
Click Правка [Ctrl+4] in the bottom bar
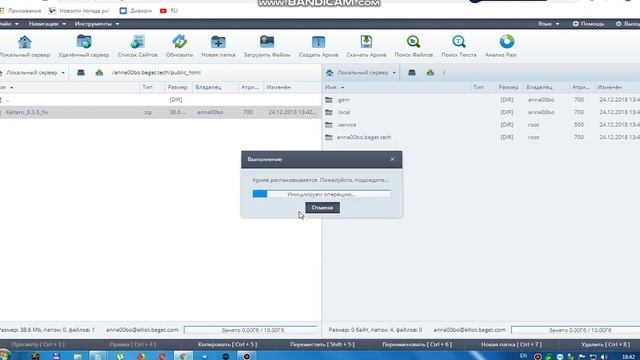tap(133, 344)
